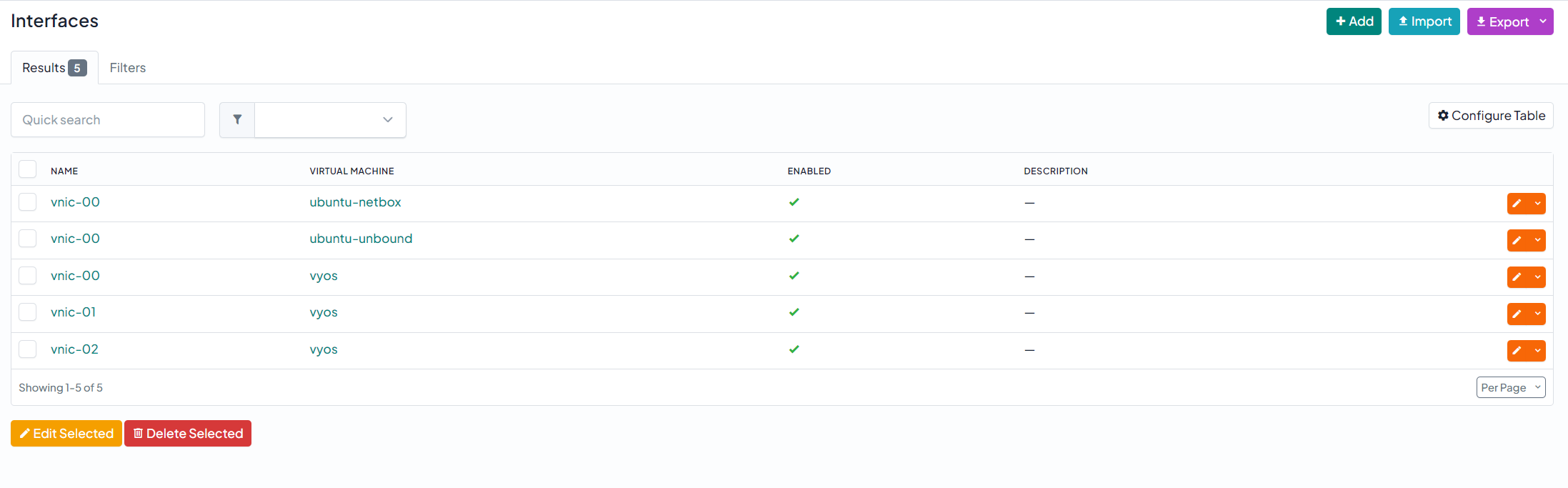The image size is (1568, 488).
Task: Open the row actions dropdown for ubuntu-netbox
Action: point(1538,204)
